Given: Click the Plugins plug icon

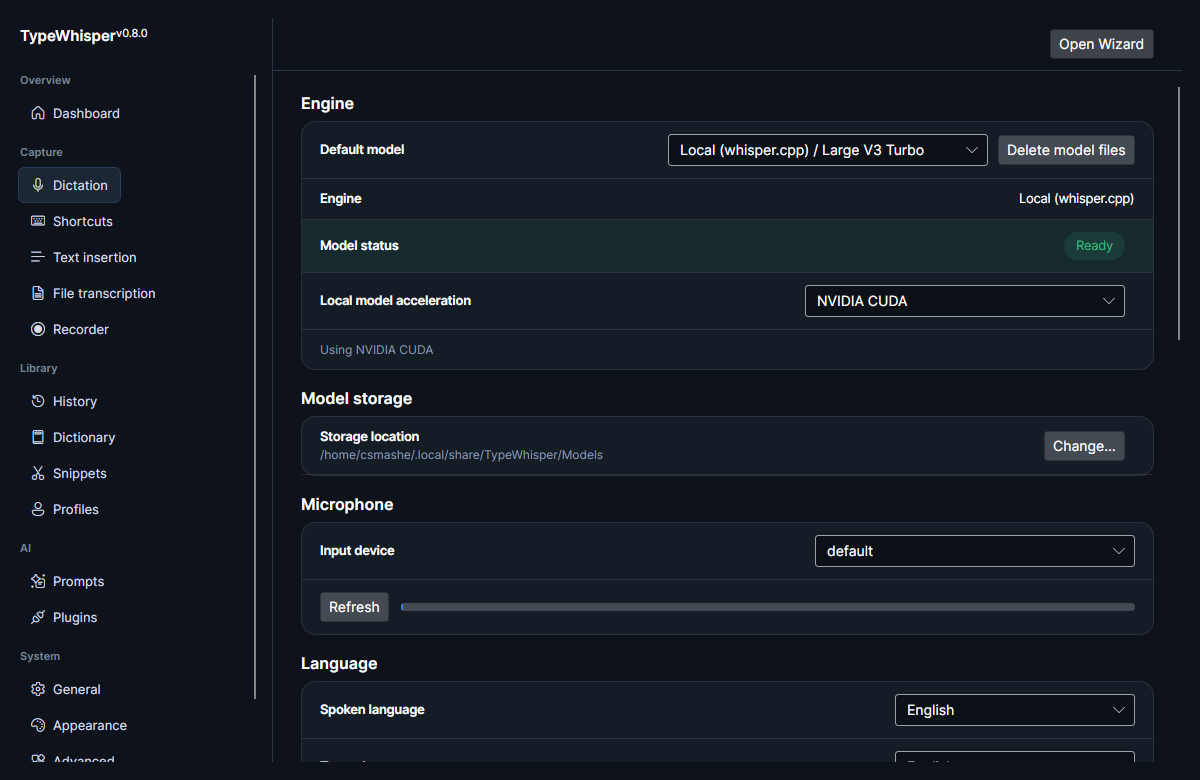Looking at the screenshot, I should coord(38,617).
